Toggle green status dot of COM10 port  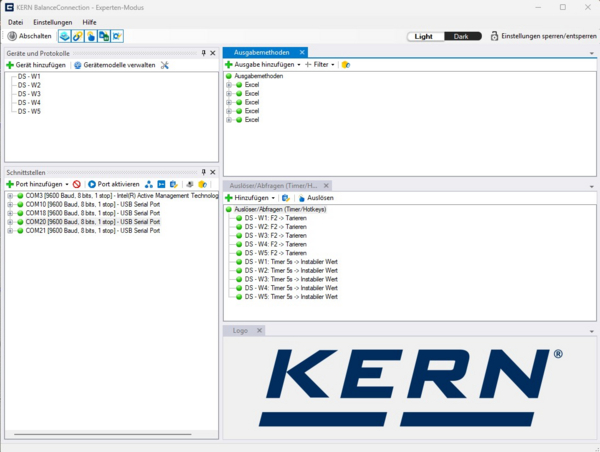point(20,204)
